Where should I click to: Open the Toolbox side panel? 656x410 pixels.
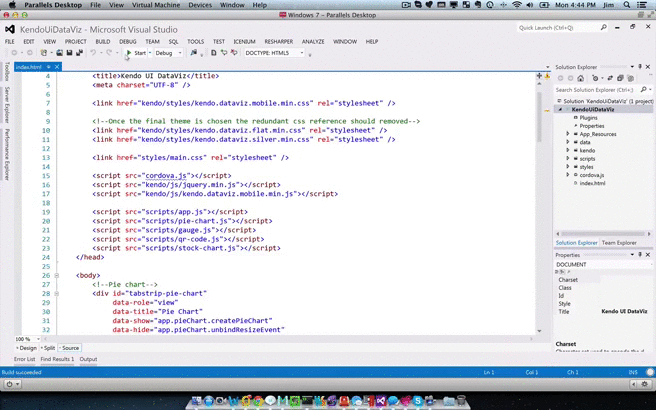tap(7, 72)
